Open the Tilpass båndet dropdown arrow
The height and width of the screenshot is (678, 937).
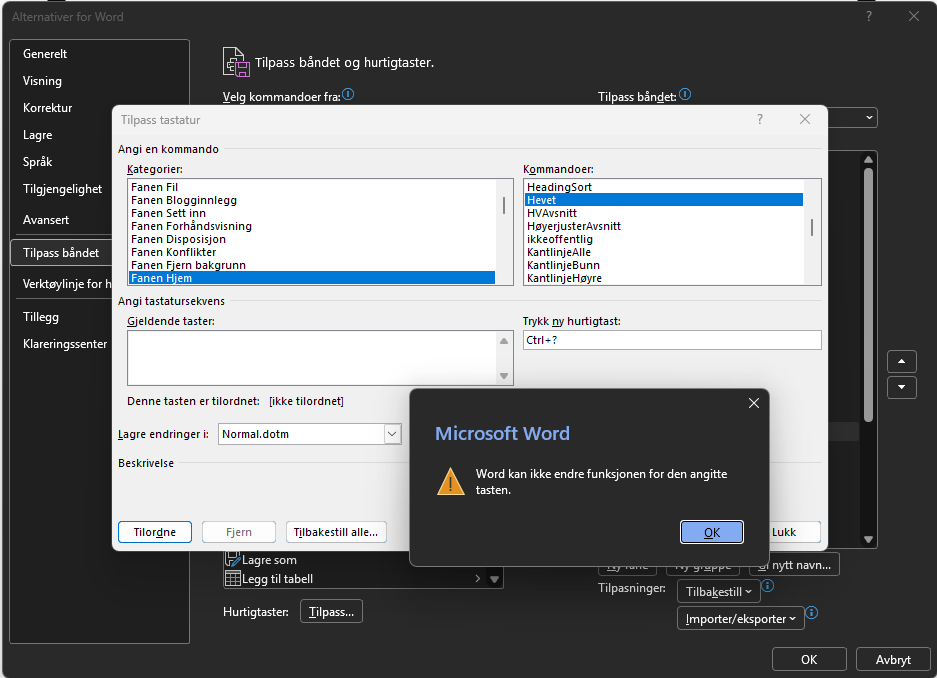point(869,118)
